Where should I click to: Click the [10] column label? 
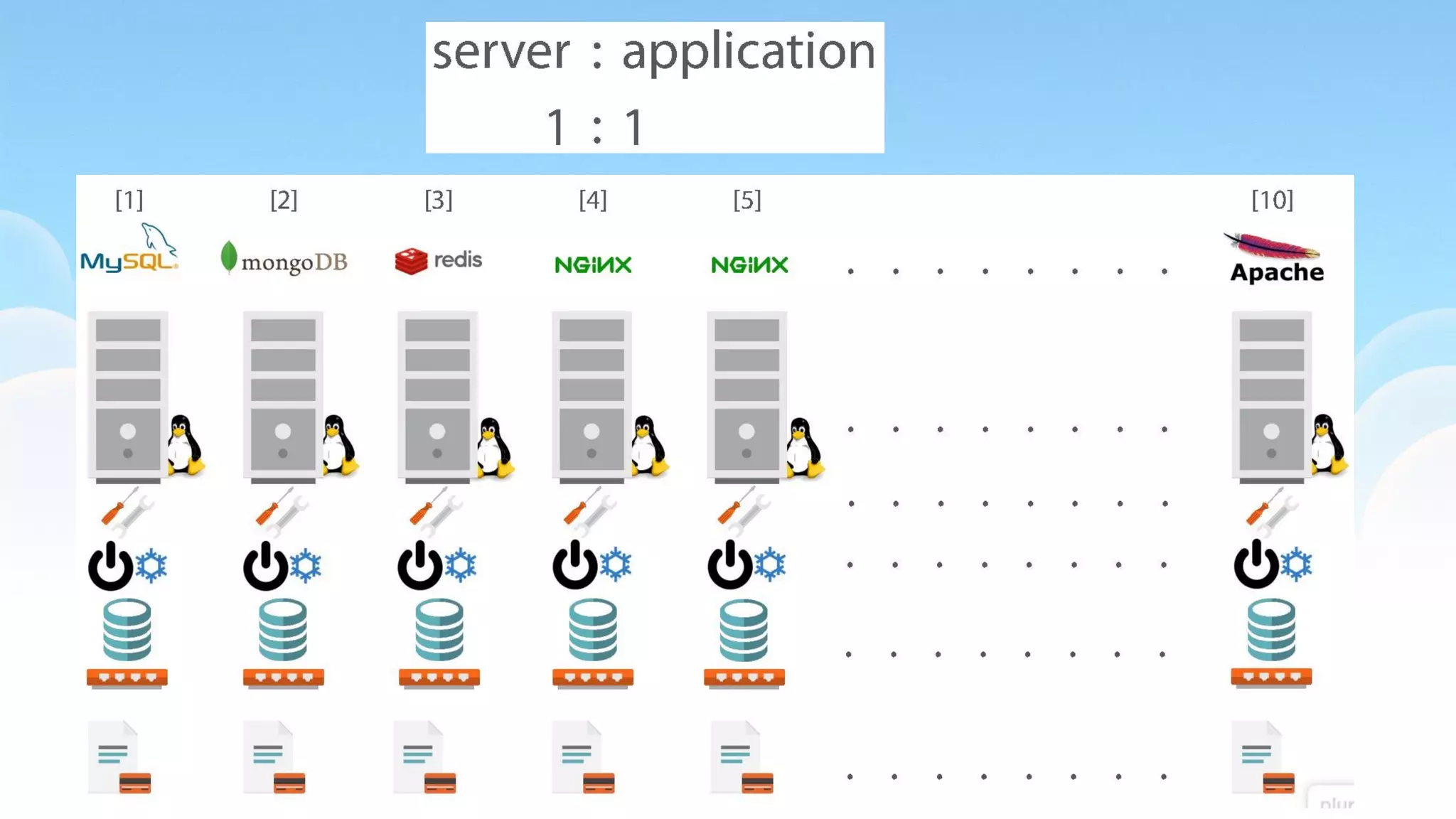[x=1272, y=200]
